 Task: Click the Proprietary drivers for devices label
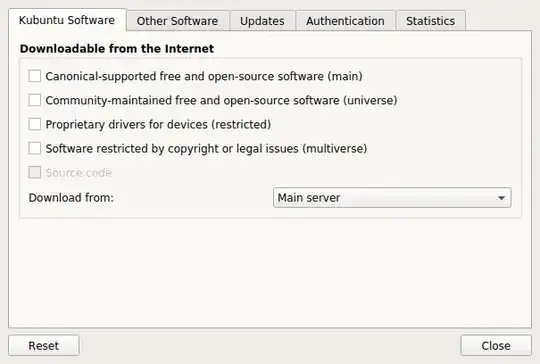click(158, 125)
